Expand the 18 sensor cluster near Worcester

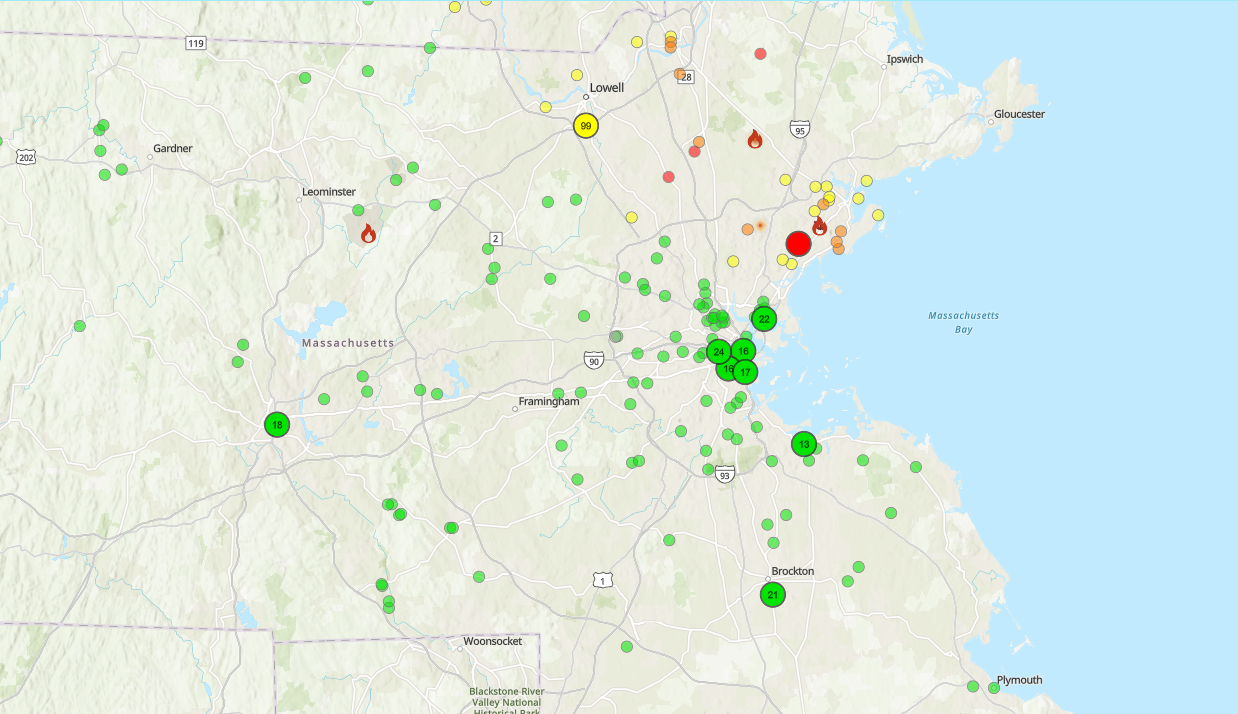coord(276,424)
